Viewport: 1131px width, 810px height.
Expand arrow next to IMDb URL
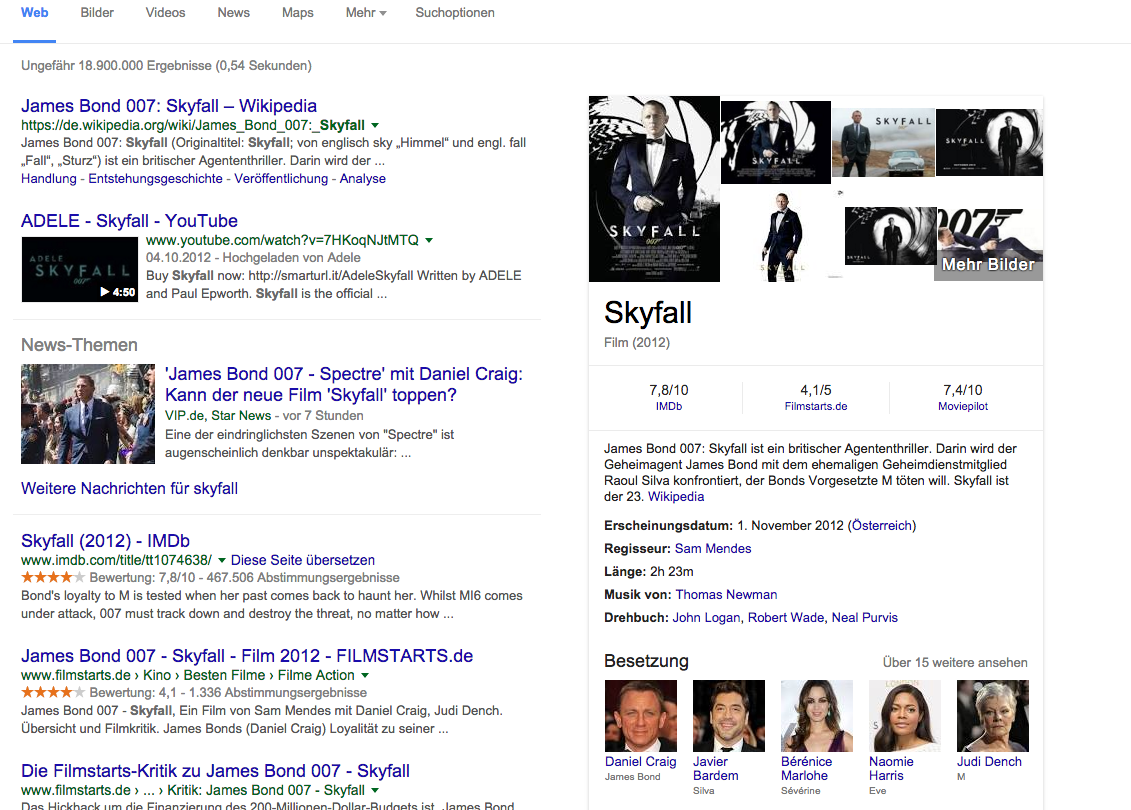(221, 560)
